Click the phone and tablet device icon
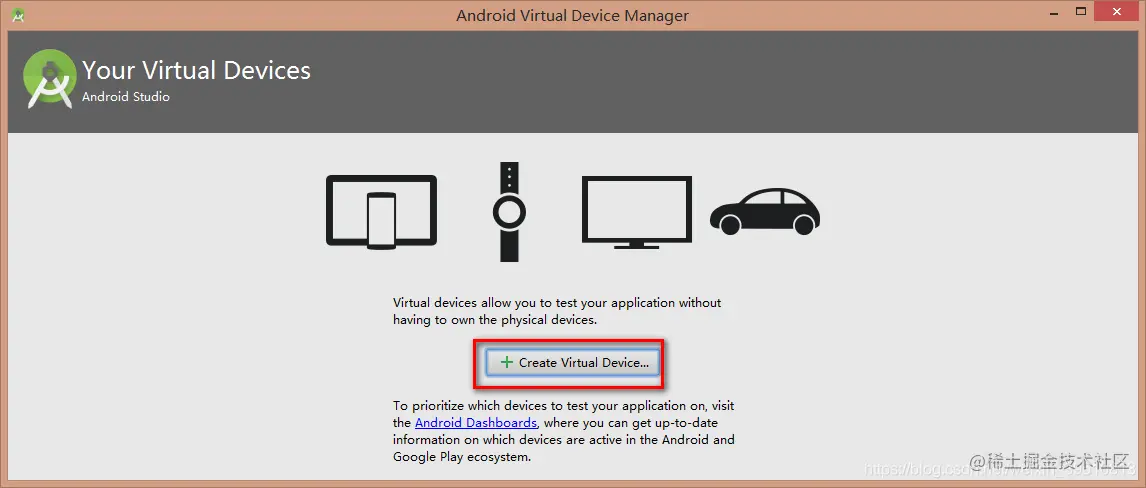Image resolution: width=1146 pixels, height=488 pixels. pos(382,213)
